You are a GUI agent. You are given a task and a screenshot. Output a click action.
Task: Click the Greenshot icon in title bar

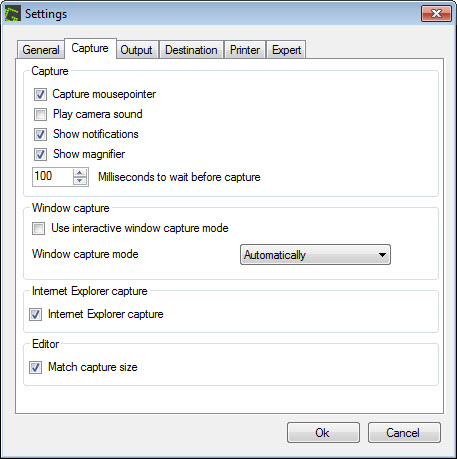pyautogui.click(x=13, y=14)
